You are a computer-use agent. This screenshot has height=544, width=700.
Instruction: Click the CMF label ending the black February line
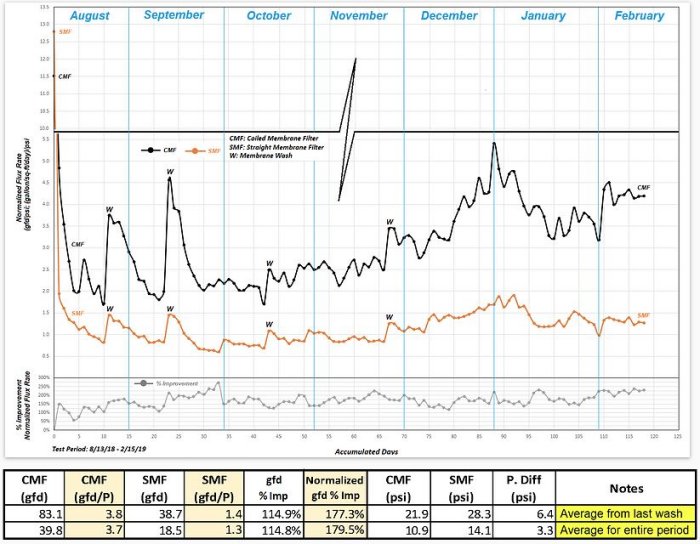(643, 187)
